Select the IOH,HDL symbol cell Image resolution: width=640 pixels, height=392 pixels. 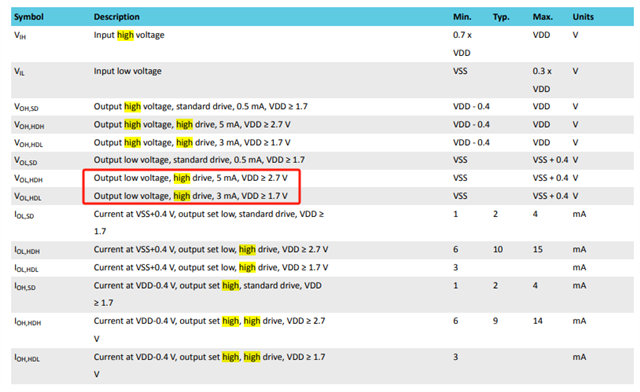[x=27, y=358]
